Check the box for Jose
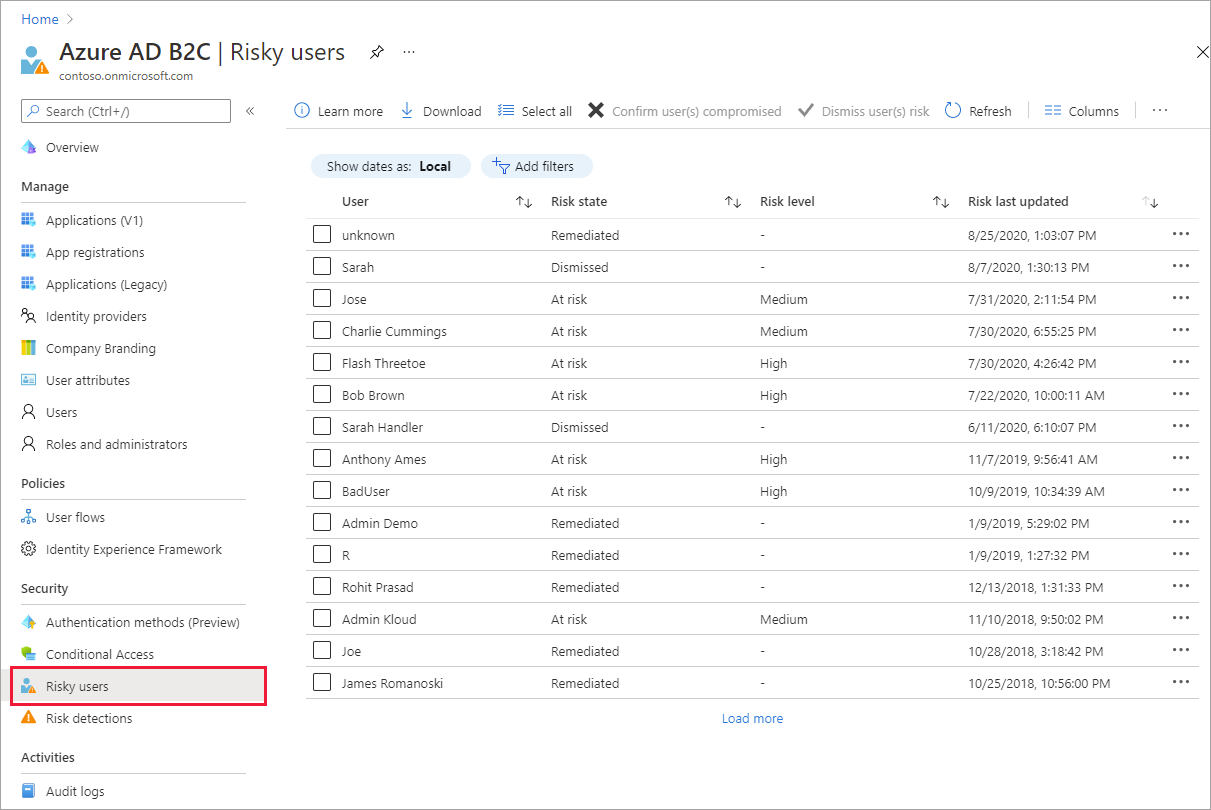 point(322,299)
